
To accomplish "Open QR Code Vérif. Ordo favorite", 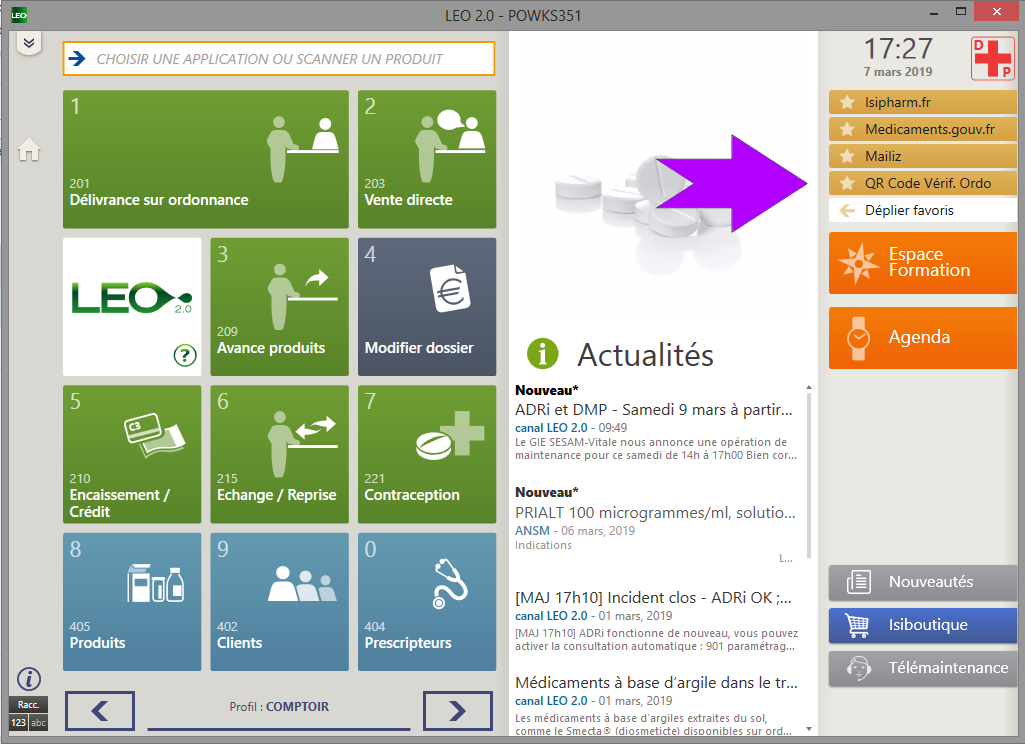I will pos(922,183).
